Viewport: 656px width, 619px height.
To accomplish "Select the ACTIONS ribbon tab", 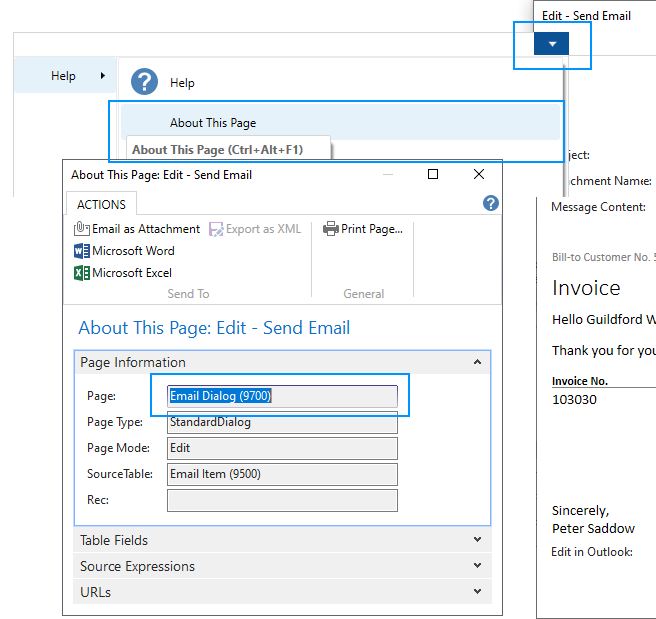I will tap(101, 204).
